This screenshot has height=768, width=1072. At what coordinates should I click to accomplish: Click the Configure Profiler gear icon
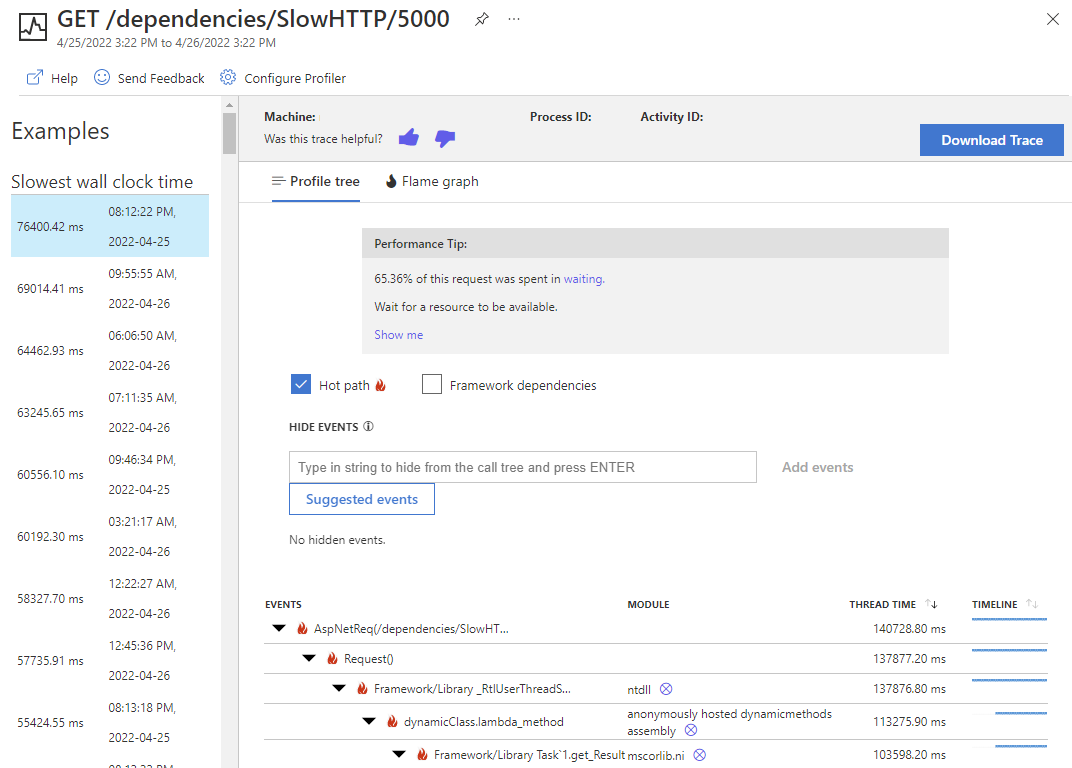point(228,77)
